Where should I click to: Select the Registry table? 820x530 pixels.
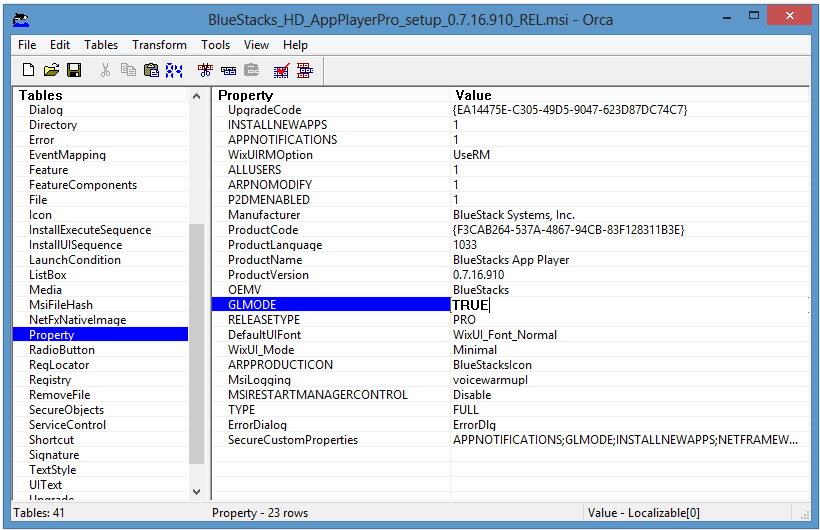click(50, 380)
